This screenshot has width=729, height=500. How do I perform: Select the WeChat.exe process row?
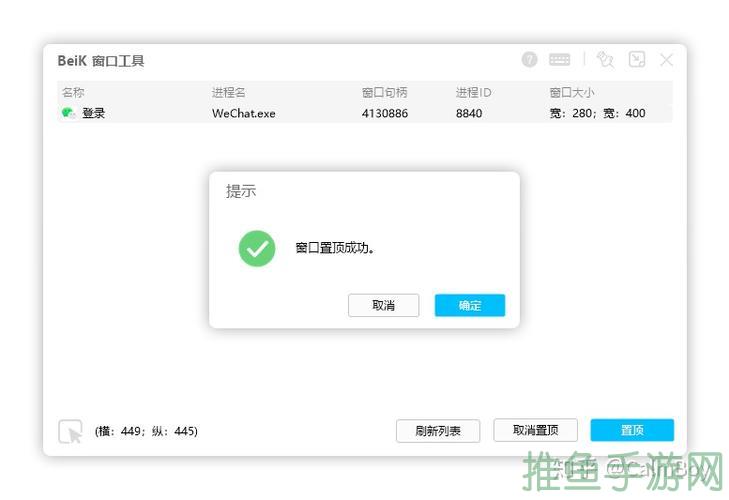point(243,113)
